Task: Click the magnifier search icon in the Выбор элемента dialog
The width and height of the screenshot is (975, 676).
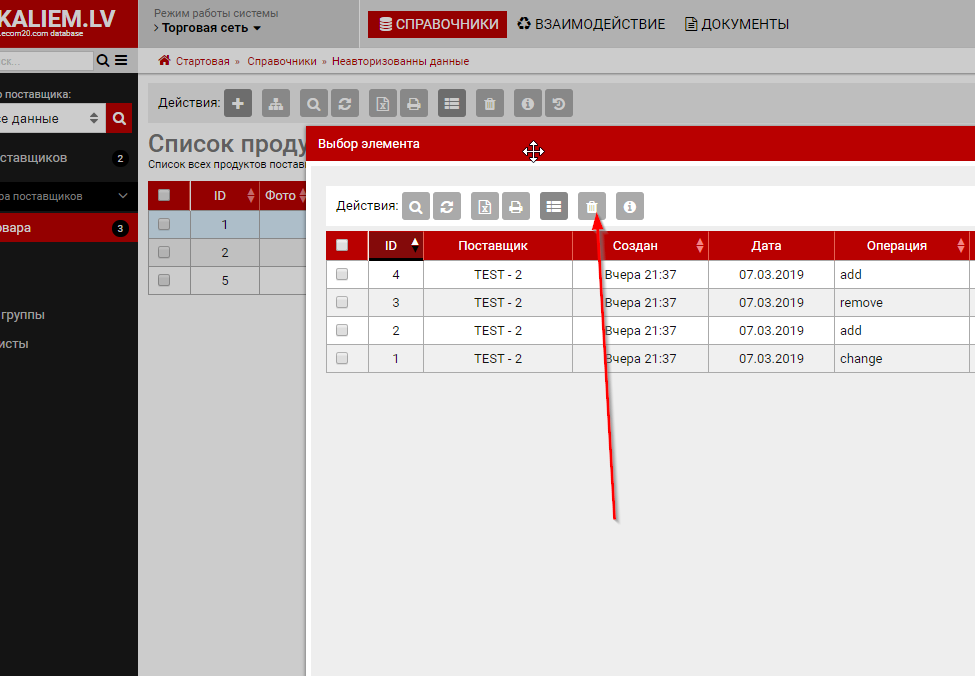Action: 416,207
